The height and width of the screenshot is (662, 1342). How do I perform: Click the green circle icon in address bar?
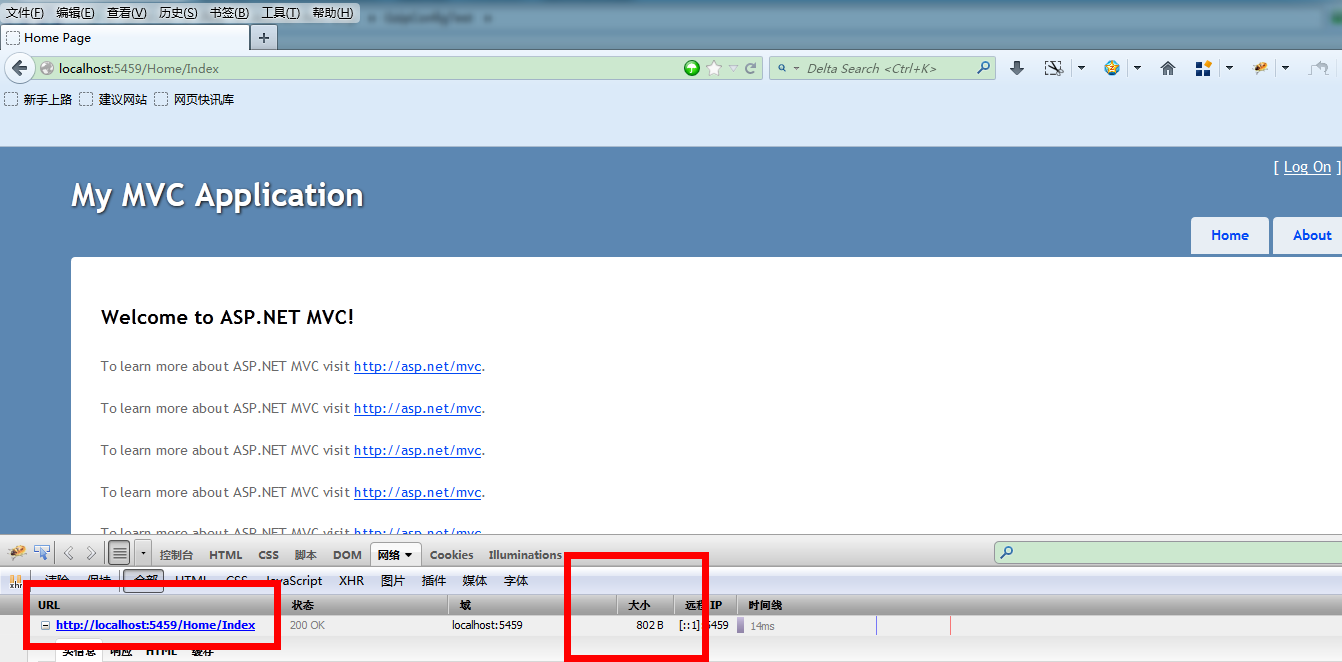click(692, 68)
